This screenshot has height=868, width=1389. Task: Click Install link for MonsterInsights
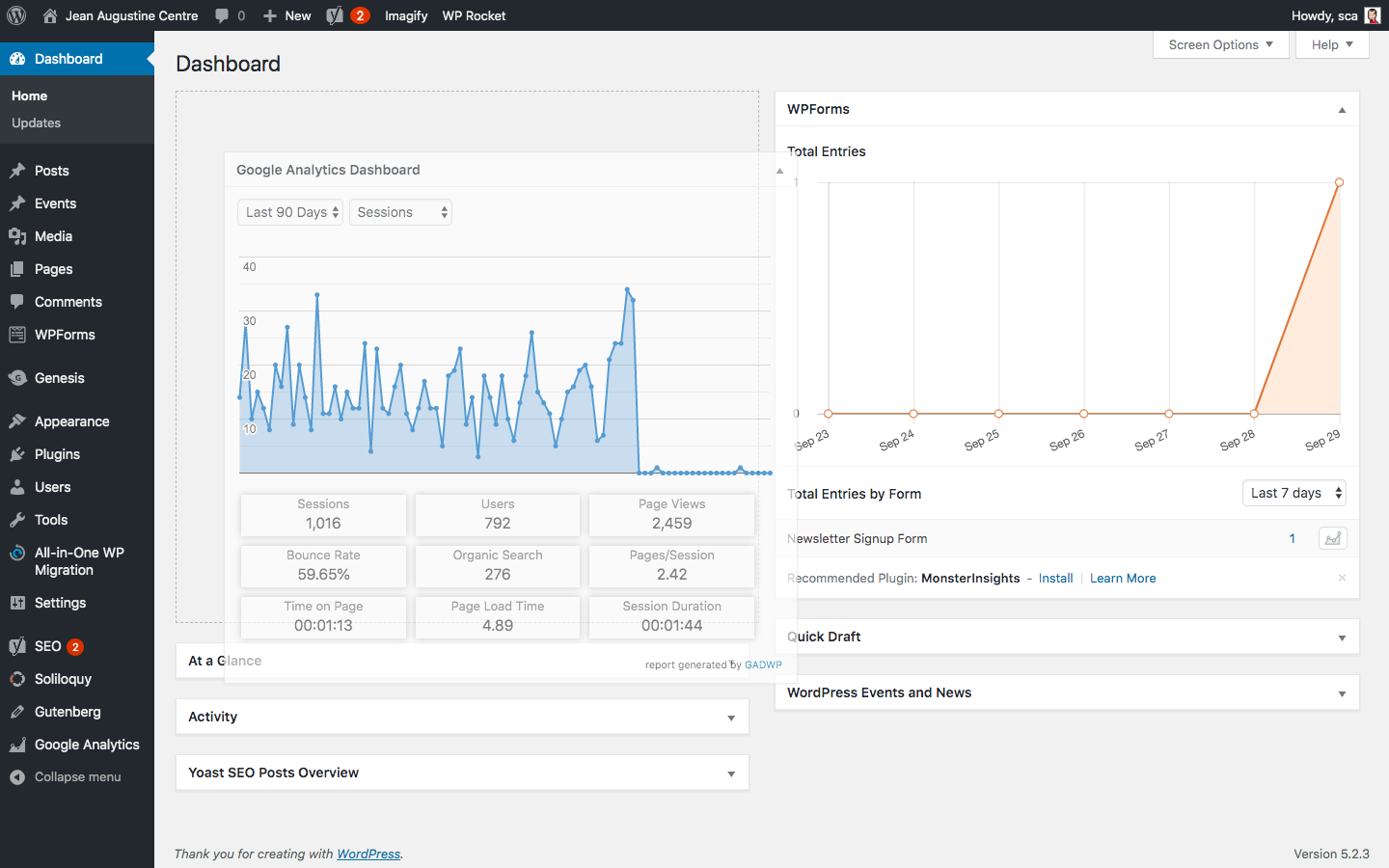point(1055,579)
